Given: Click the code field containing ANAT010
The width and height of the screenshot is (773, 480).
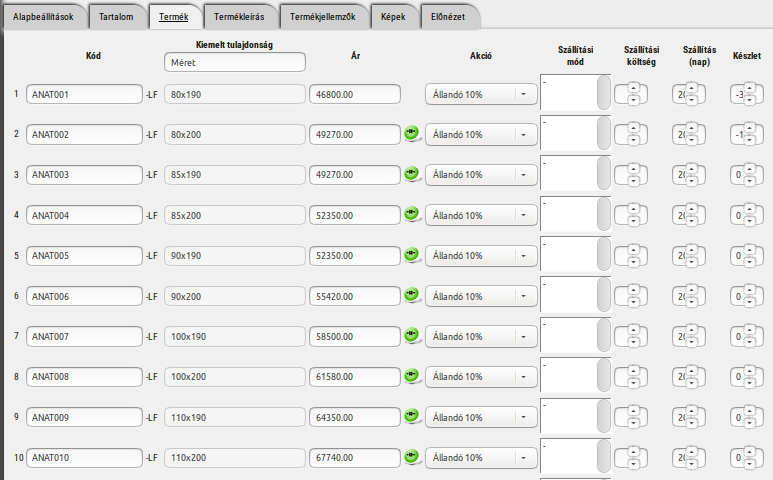Looking at the screenshot, I should 84,458.
